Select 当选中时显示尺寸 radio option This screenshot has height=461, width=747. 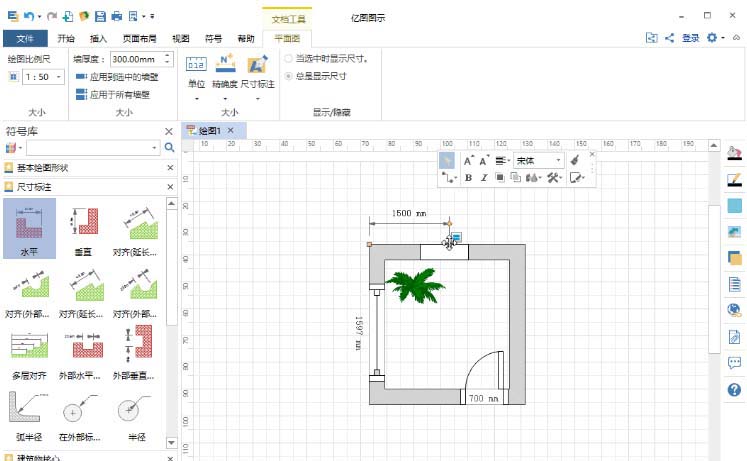coord(289,59)
